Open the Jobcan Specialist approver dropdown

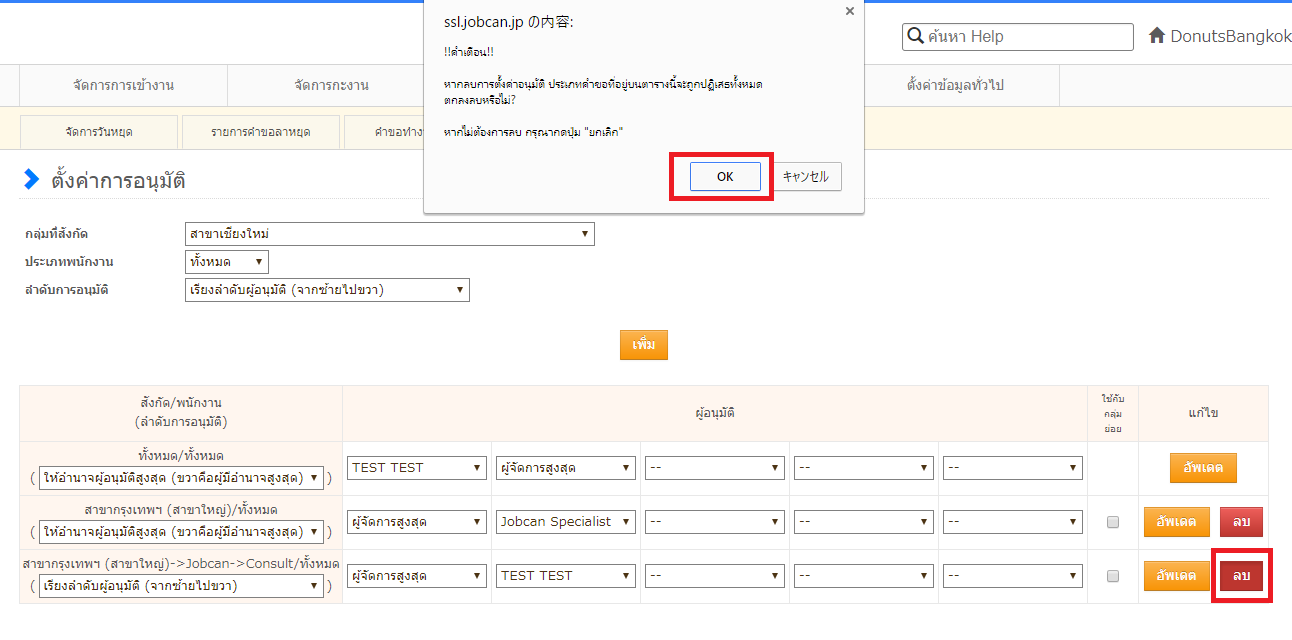click(x=566, y=522)
